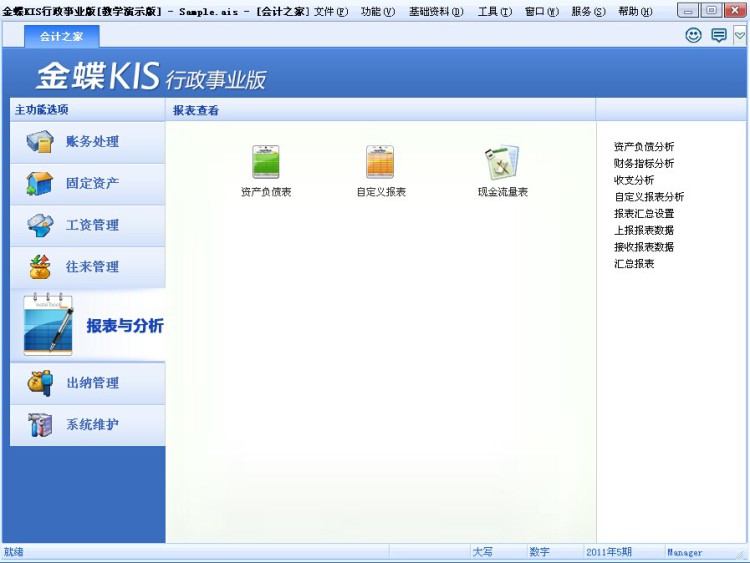The image size is (750, 563).
Task: Click the 2011年5期 status bar period
Action: tap(609, 552)
